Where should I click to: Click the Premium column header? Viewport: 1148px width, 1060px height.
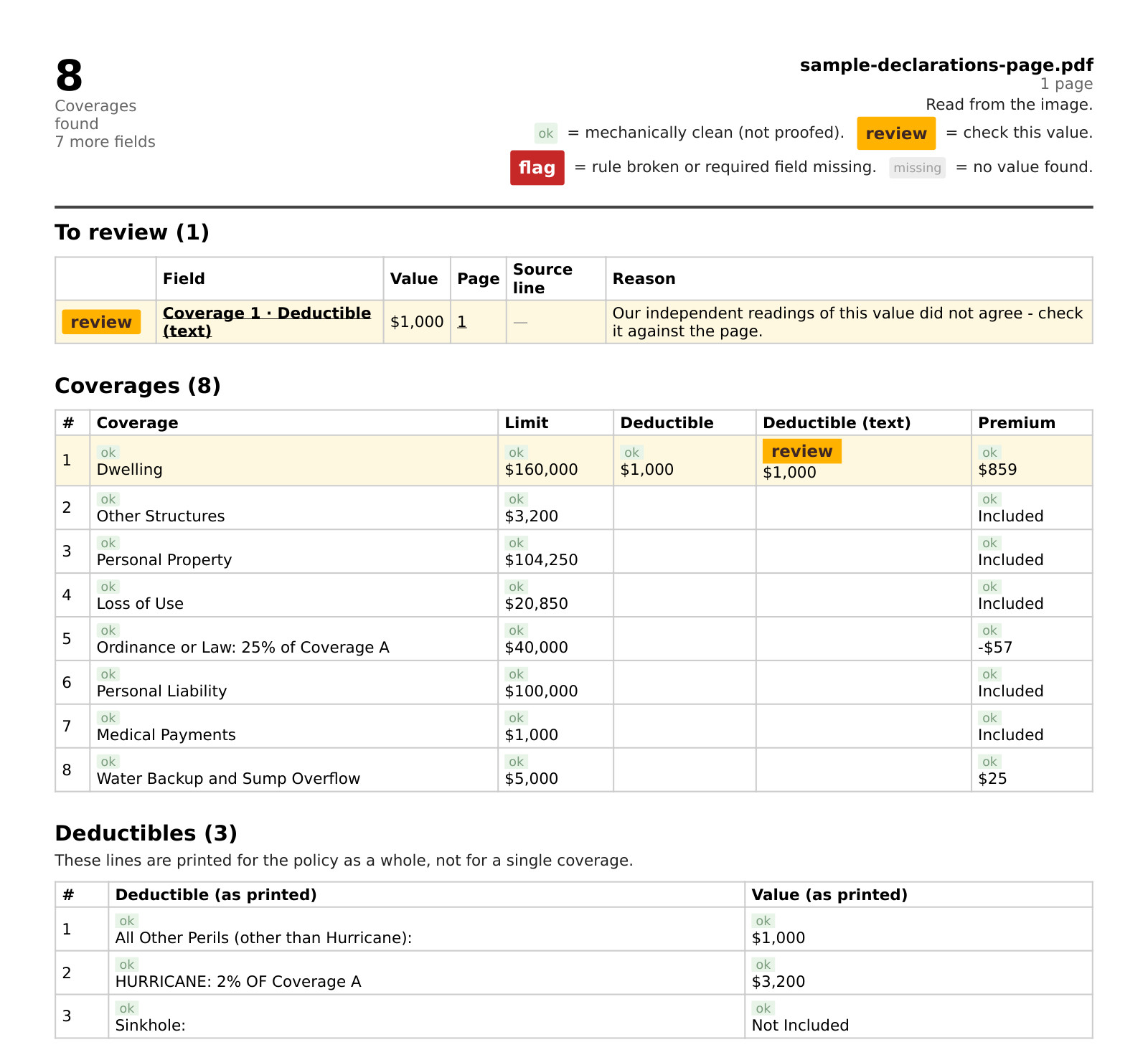(x=1017, y=423)
